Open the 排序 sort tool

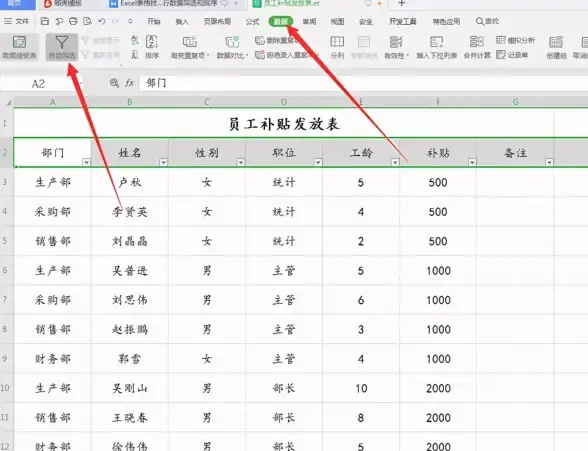(x=152, y=47)
